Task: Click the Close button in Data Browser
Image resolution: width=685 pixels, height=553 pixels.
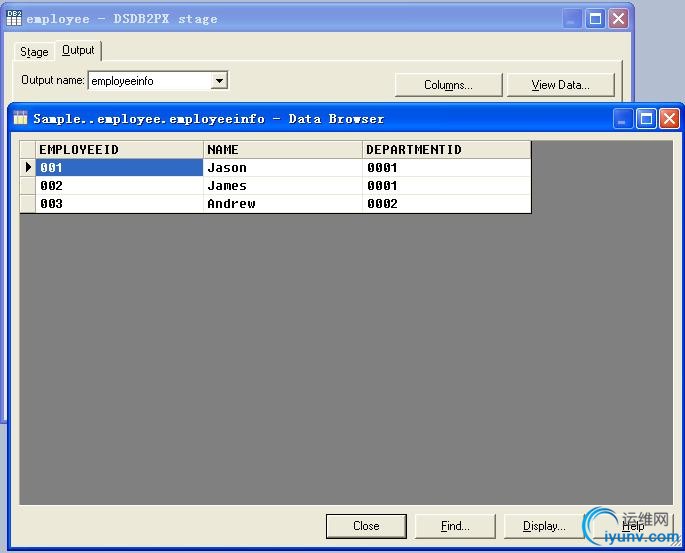Action: [366, 526]
